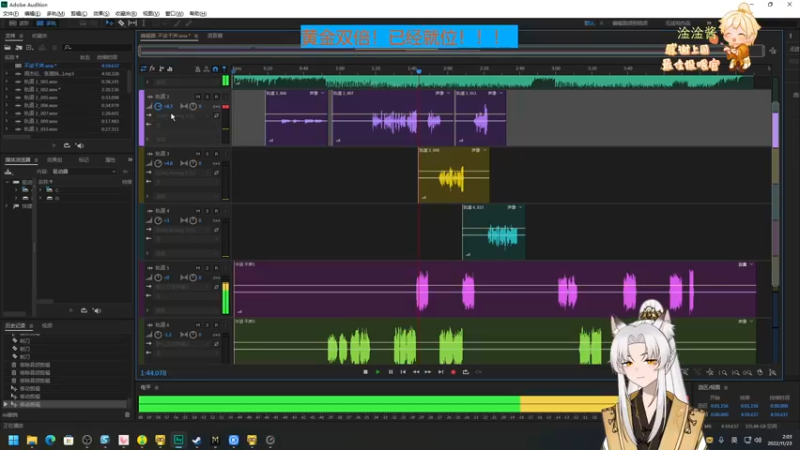Expand the mp3 file entry in Files panel

[x=7, y=73]
